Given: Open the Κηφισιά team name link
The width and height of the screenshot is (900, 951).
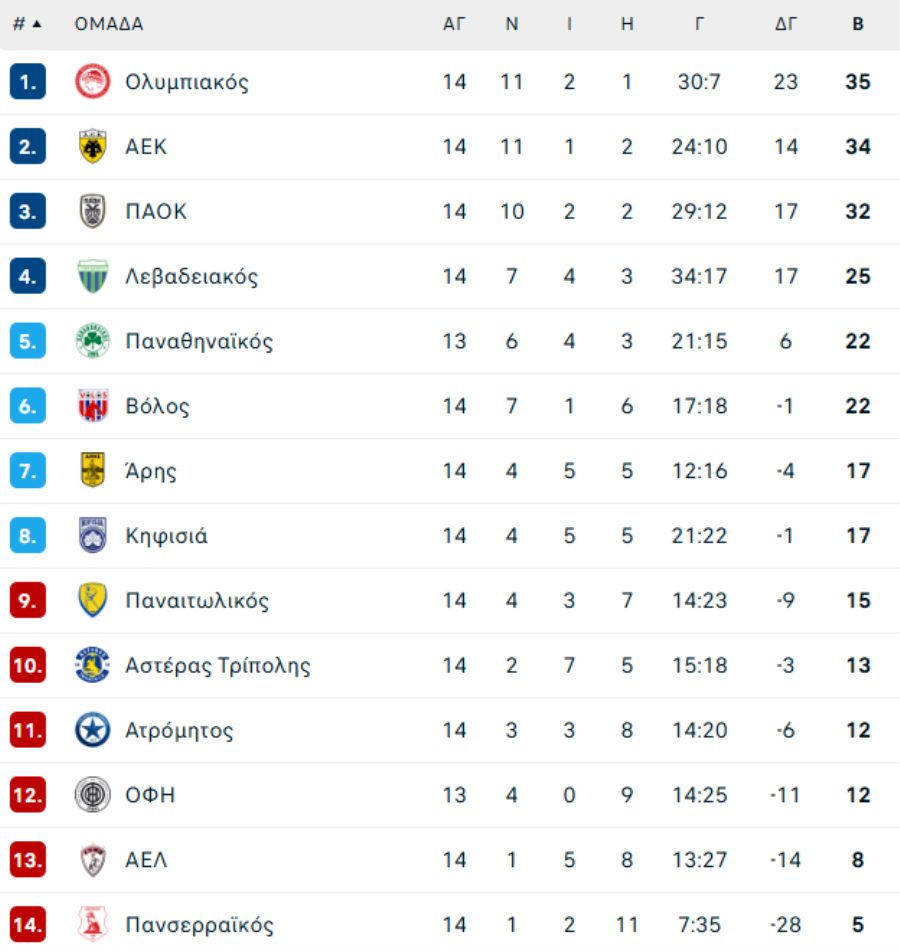Looking at the screenshot, I should [x=167, y=536].
